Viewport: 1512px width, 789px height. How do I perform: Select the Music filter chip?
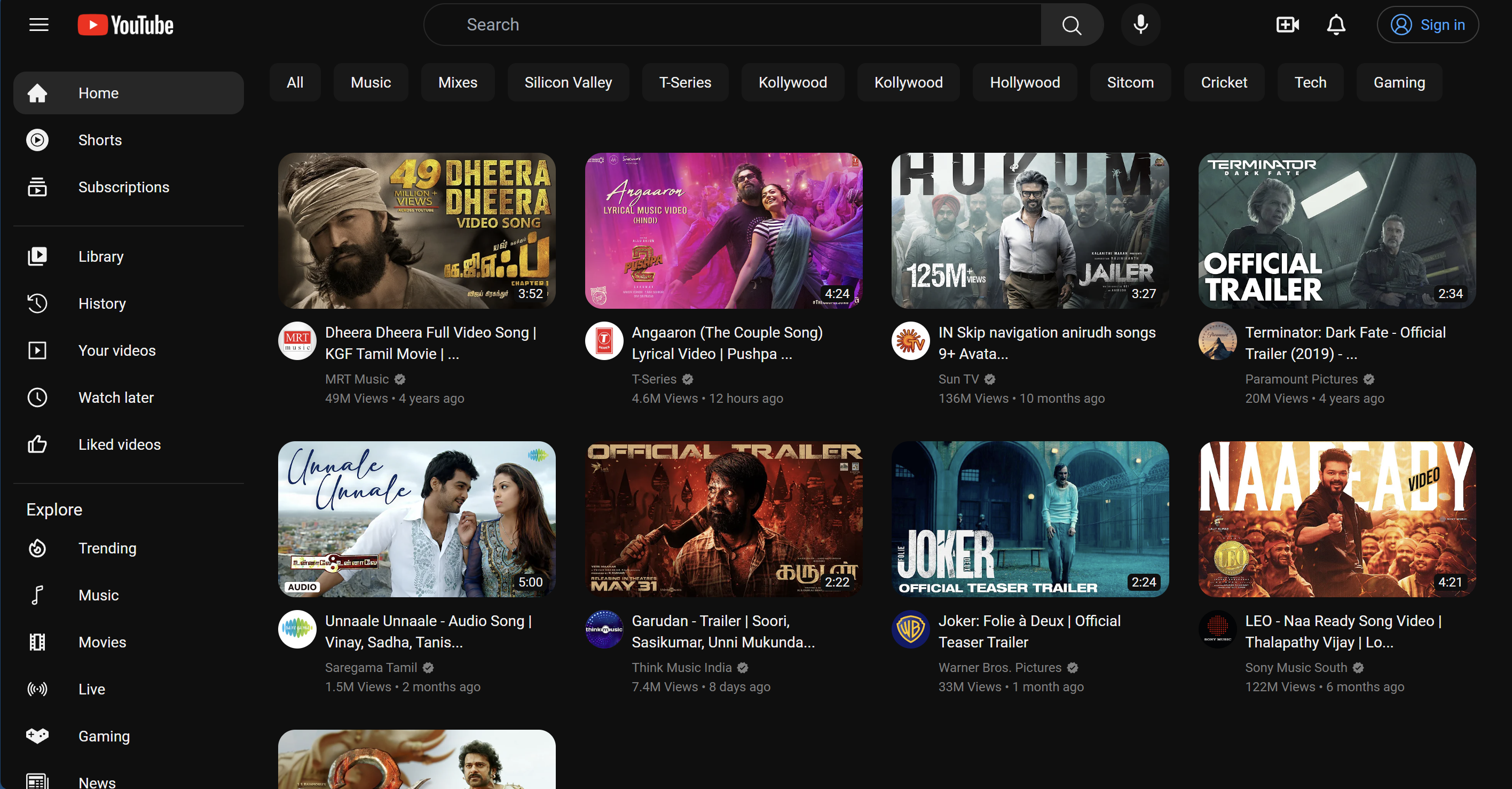coord(371,82)
